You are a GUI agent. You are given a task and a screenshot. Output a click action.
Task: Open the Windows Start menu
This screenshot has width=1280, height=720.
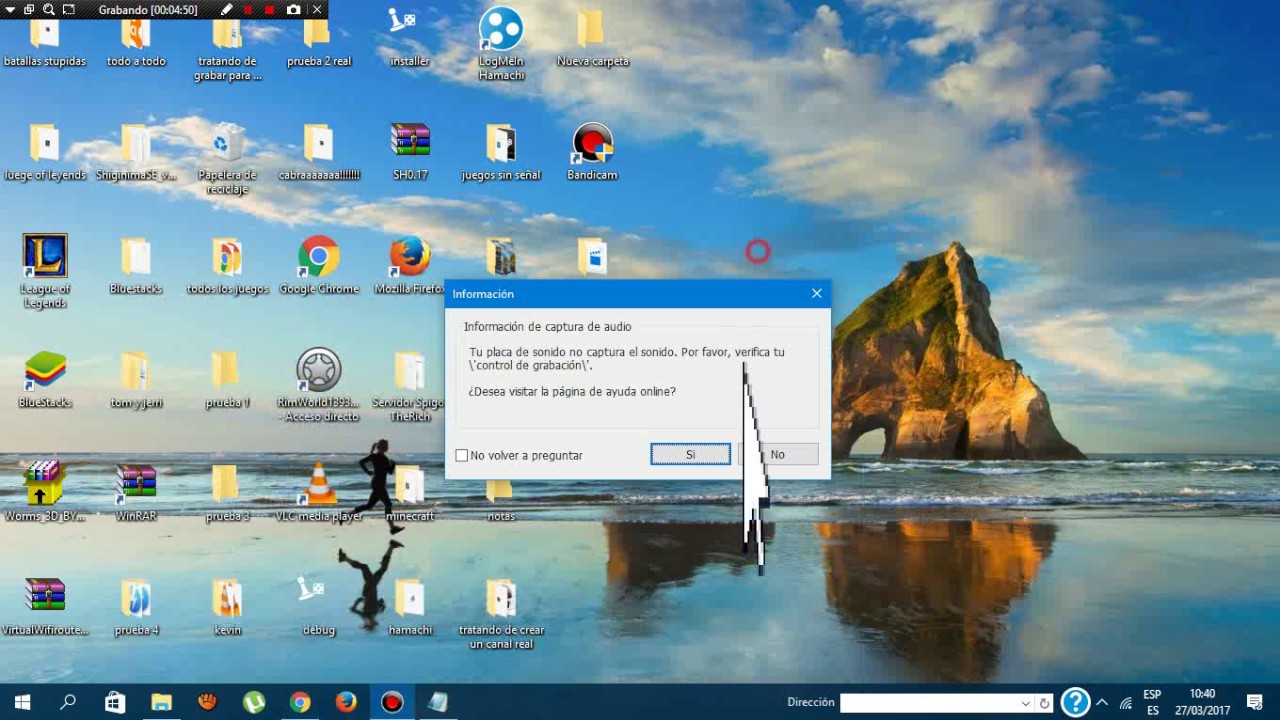click(x=22, y=702)
